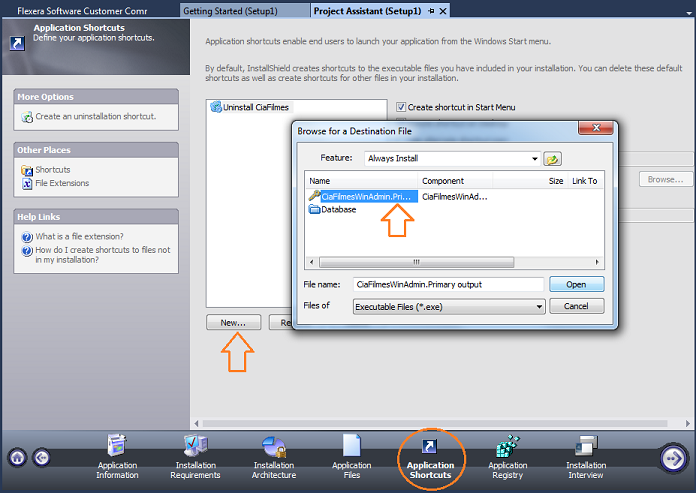Viewport: 696px width, 493px height.
Task: Open Installation Interview step icon
Action: (x=586, y=446)
